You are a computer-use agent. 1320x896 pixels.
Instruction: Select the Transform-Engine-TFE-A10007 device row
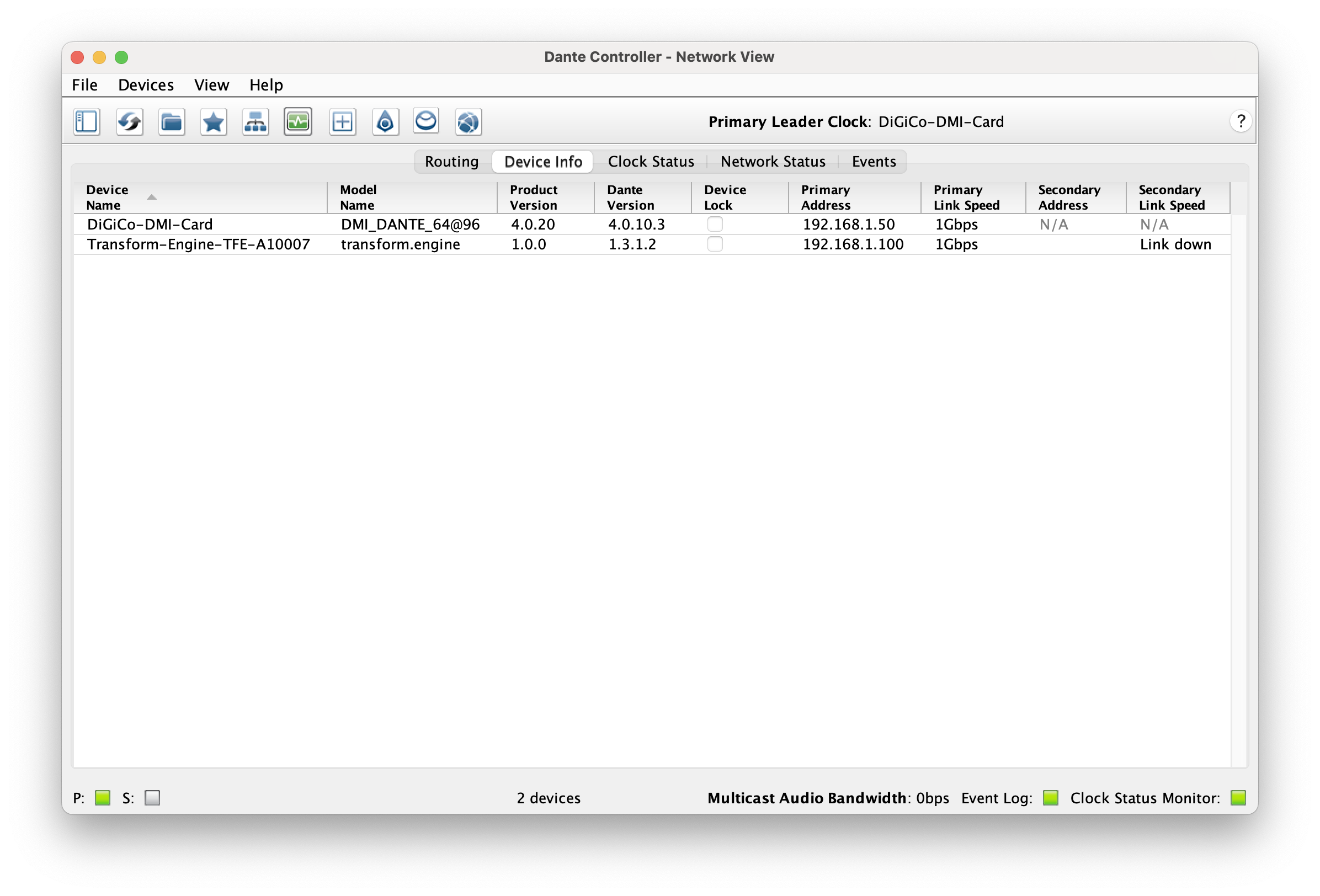point(652,244)
